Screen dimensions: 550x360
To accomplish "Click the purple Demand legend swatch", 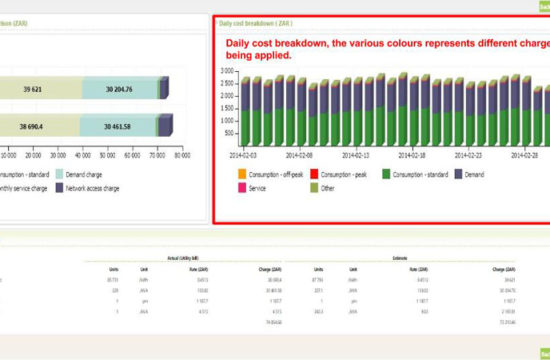I will (x=458, y=174).
